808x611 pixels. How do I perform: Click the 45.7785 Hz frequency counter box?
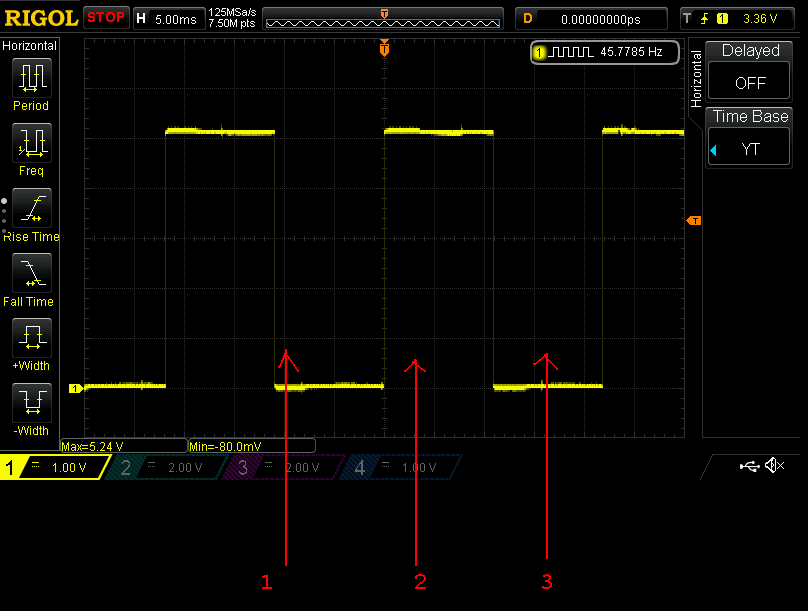pos(605,52)
